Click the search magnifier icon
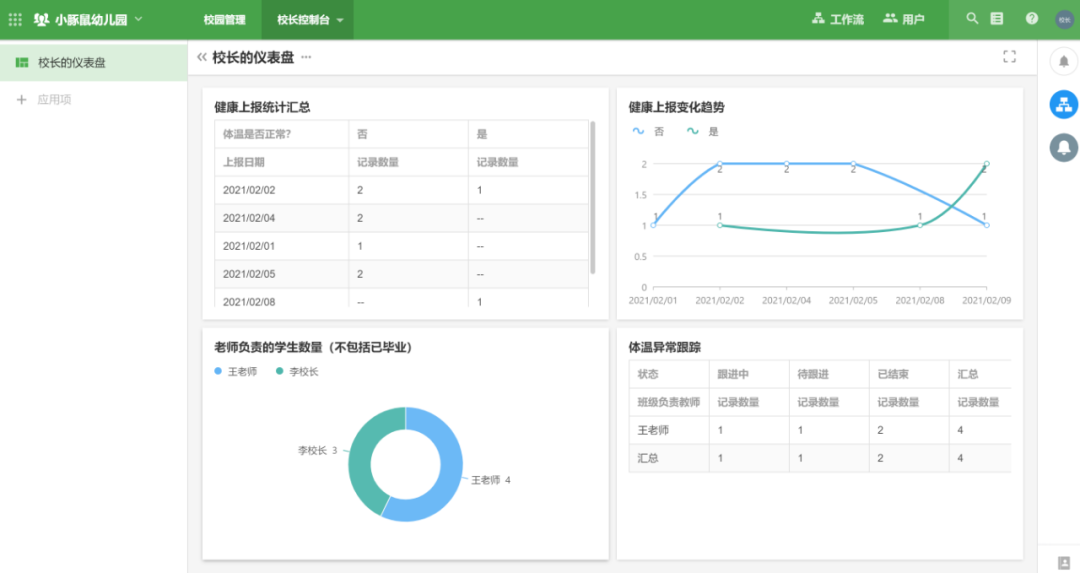The height and width of the screenshot is (573, 1080). (972, 19)
